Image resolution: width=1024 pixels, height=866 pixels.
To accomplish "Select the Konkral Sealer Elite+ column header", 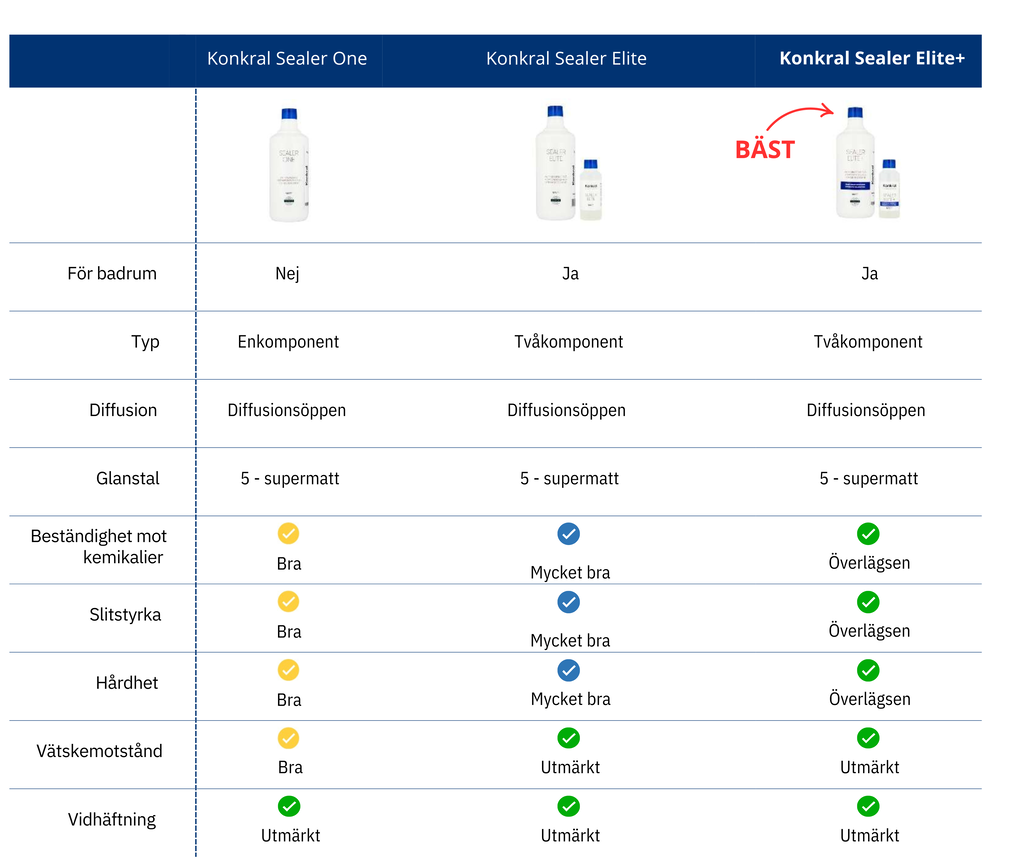I will [x=872, y=59].
